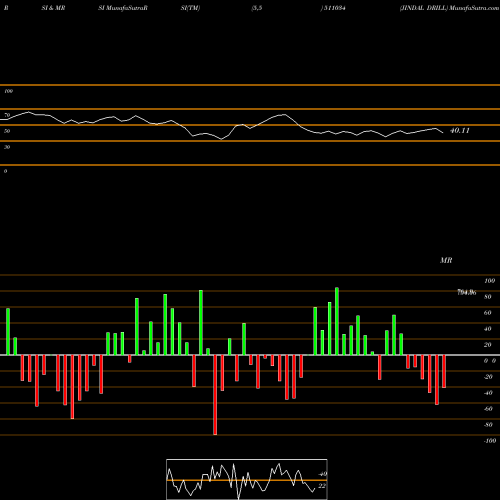Click the RSI current value 40.11 label
Screen dimensions: 500x500
(460, 131)
